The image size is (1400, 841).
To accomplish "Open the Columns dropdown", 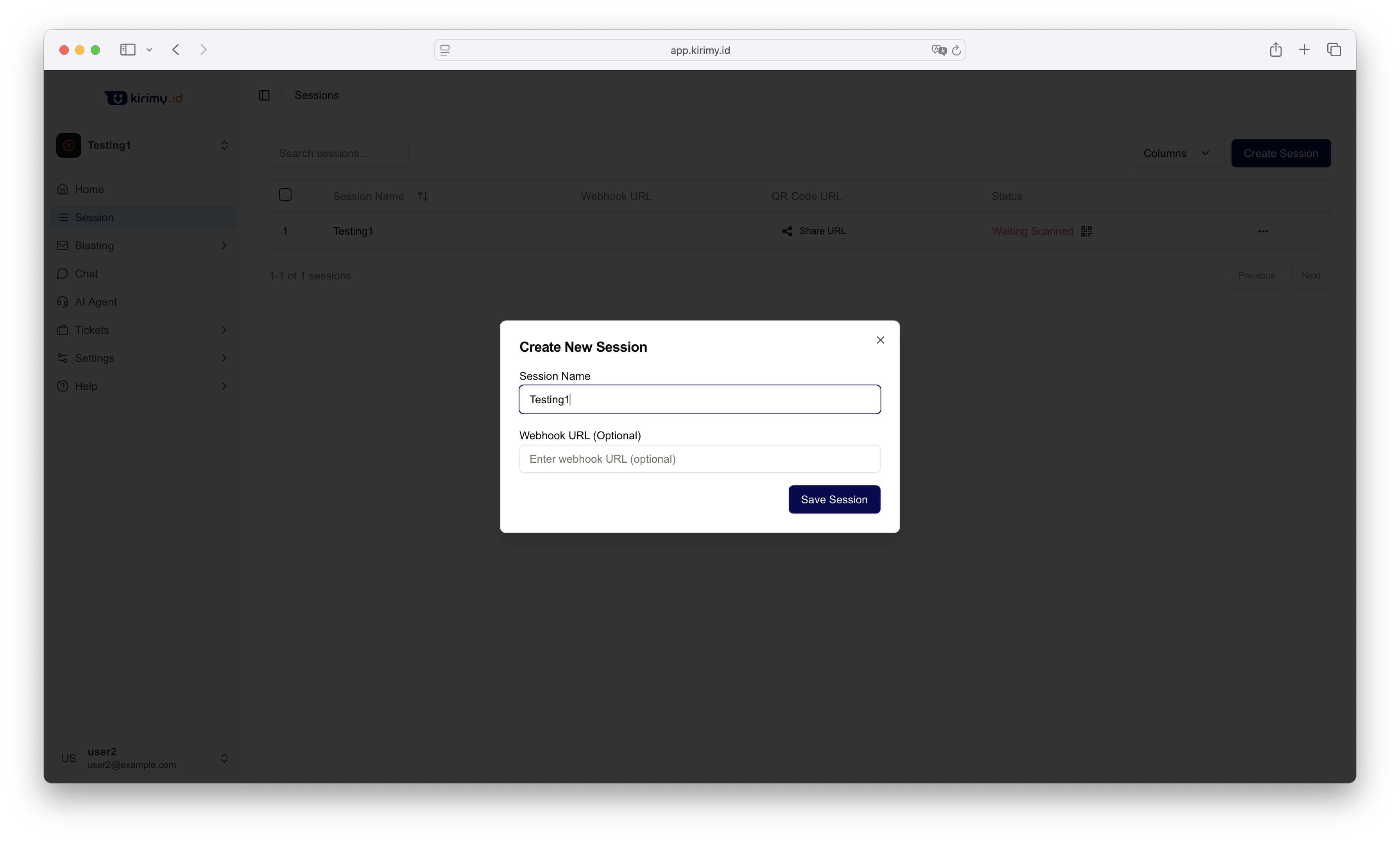I will tap(1176, 154).
